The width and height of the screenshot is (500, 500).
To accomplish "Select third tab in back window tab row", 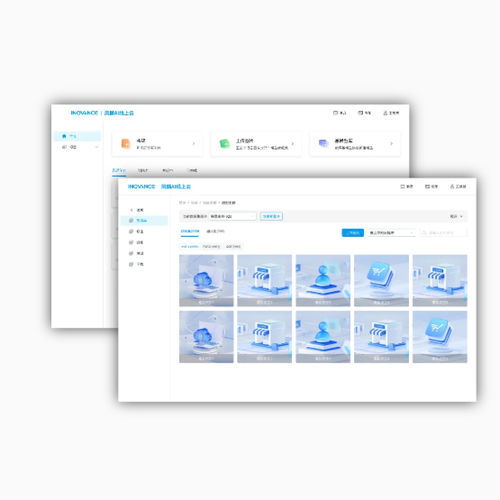I will click(x=167, y=171).
